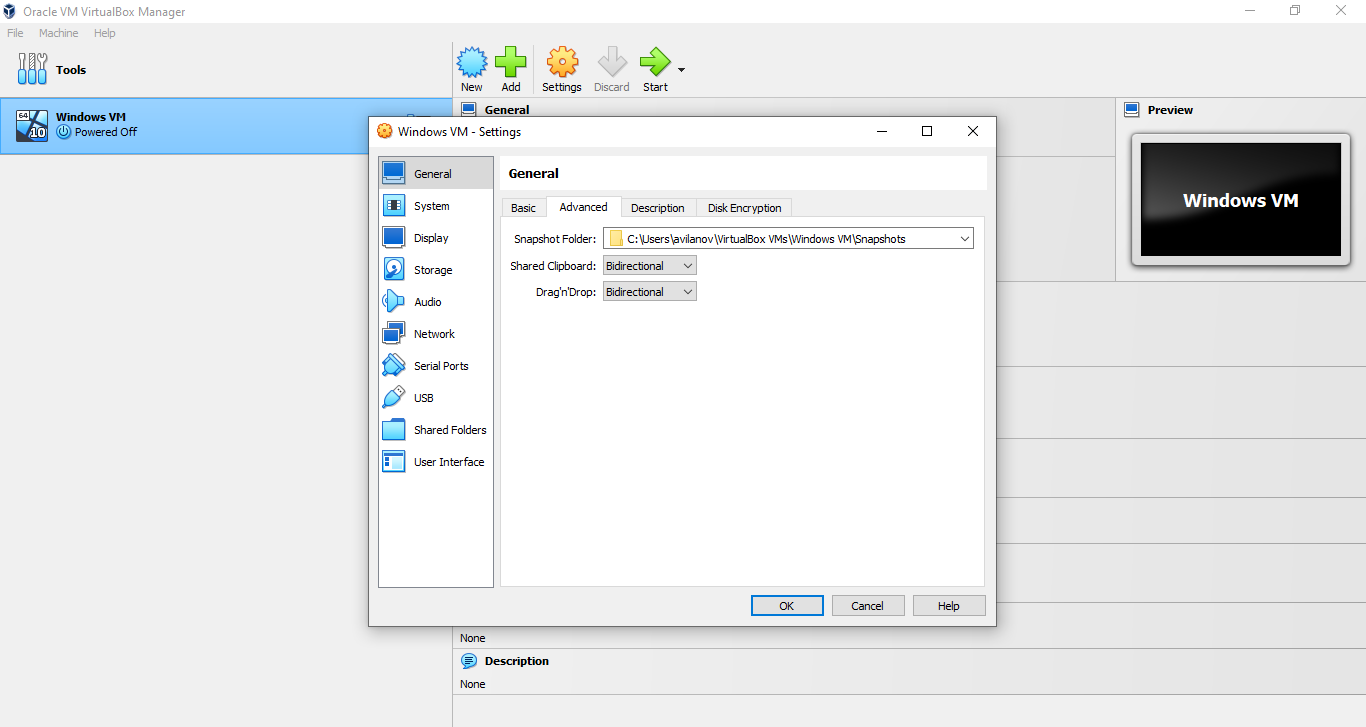Open the USB settings category

[436, 398]
